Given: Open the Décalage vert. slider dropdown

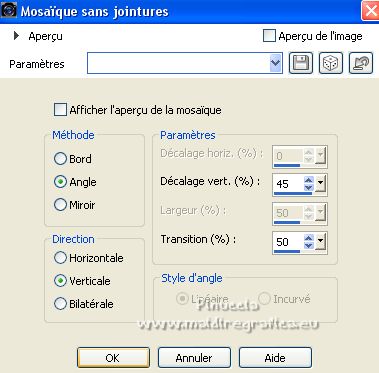Looking at the screenshot, I should [320, 184].
